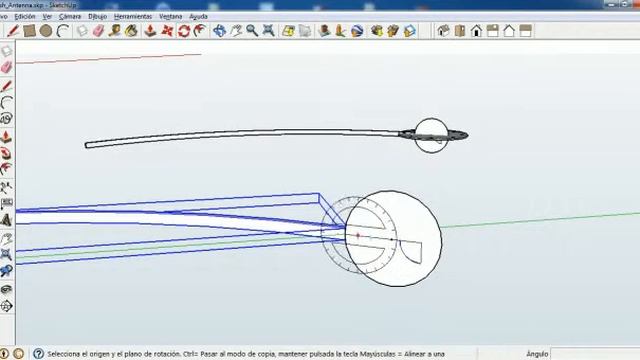Select the Push/Pull tool in top toolbar
The width and height of the screenshot is (640, 360).
[x=151, y=31]
